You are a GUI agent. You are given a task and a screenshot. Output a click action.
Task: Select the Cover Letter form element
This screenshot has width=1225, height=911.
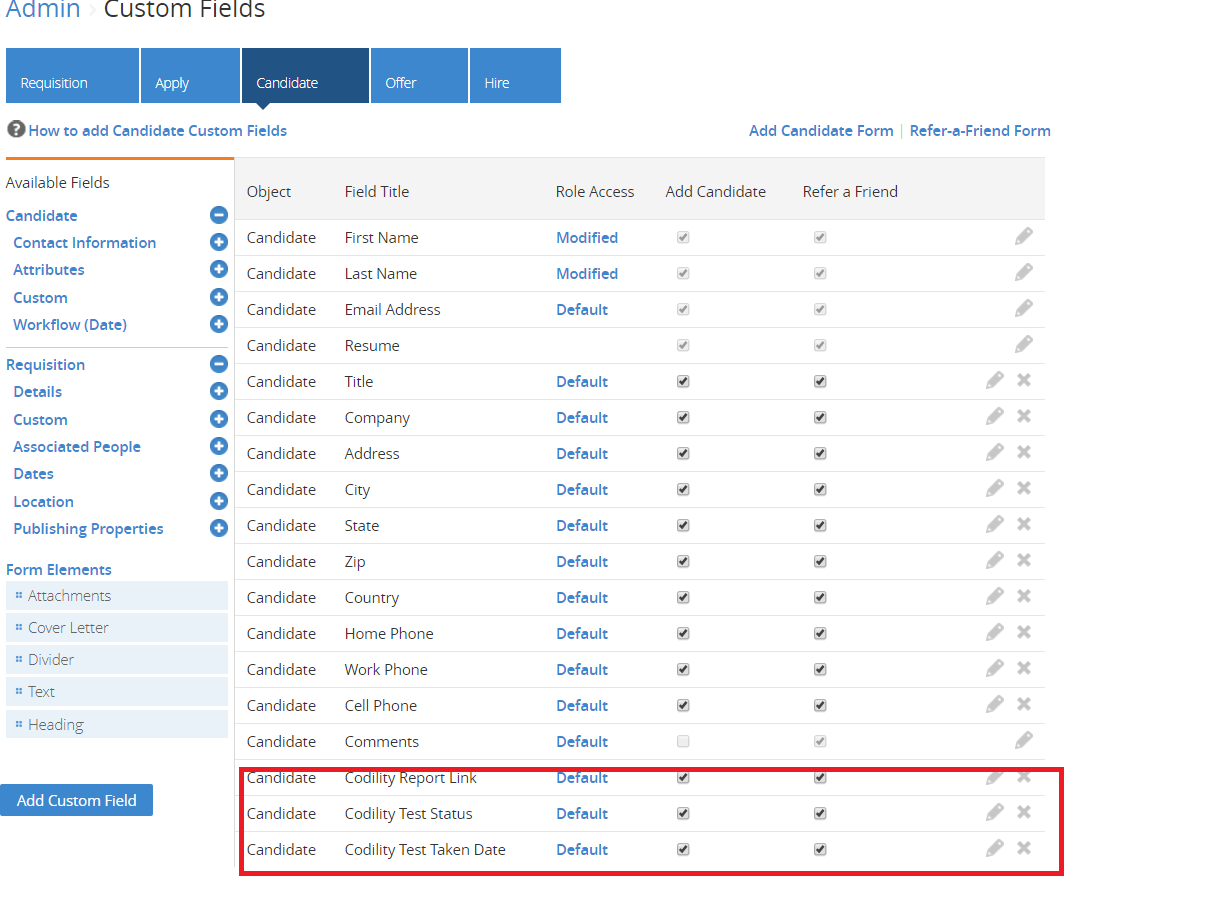pos(117,627)
